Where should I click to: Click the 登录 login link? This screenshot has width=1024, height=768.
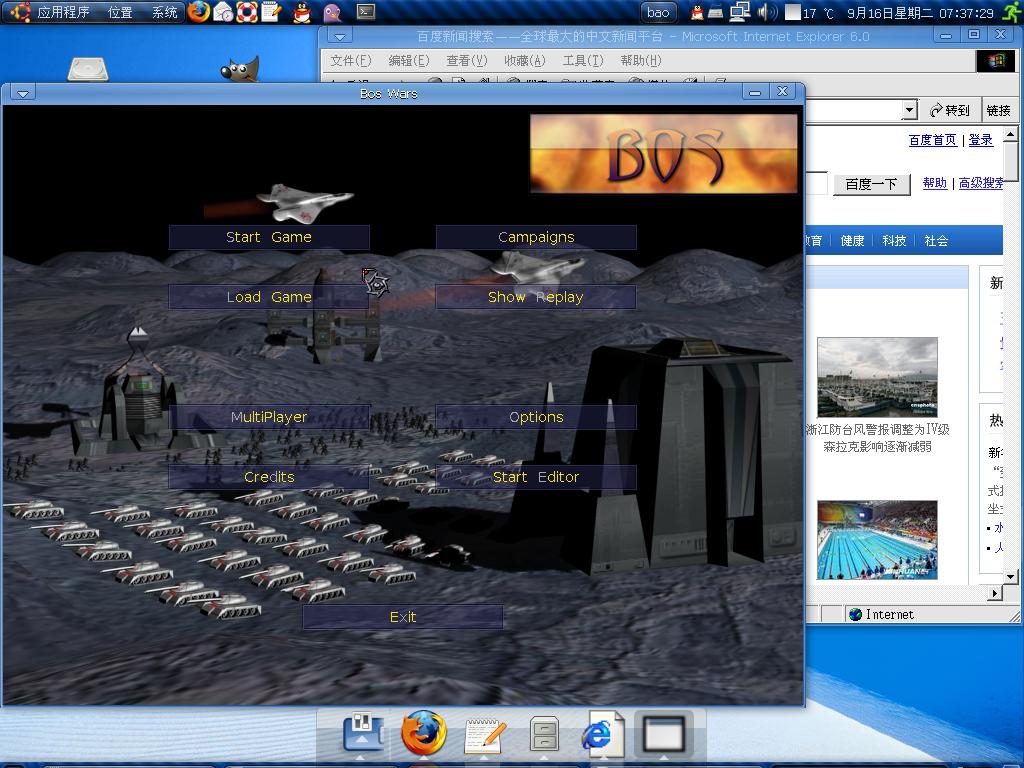pyautogui.click(x=981, y=140)
